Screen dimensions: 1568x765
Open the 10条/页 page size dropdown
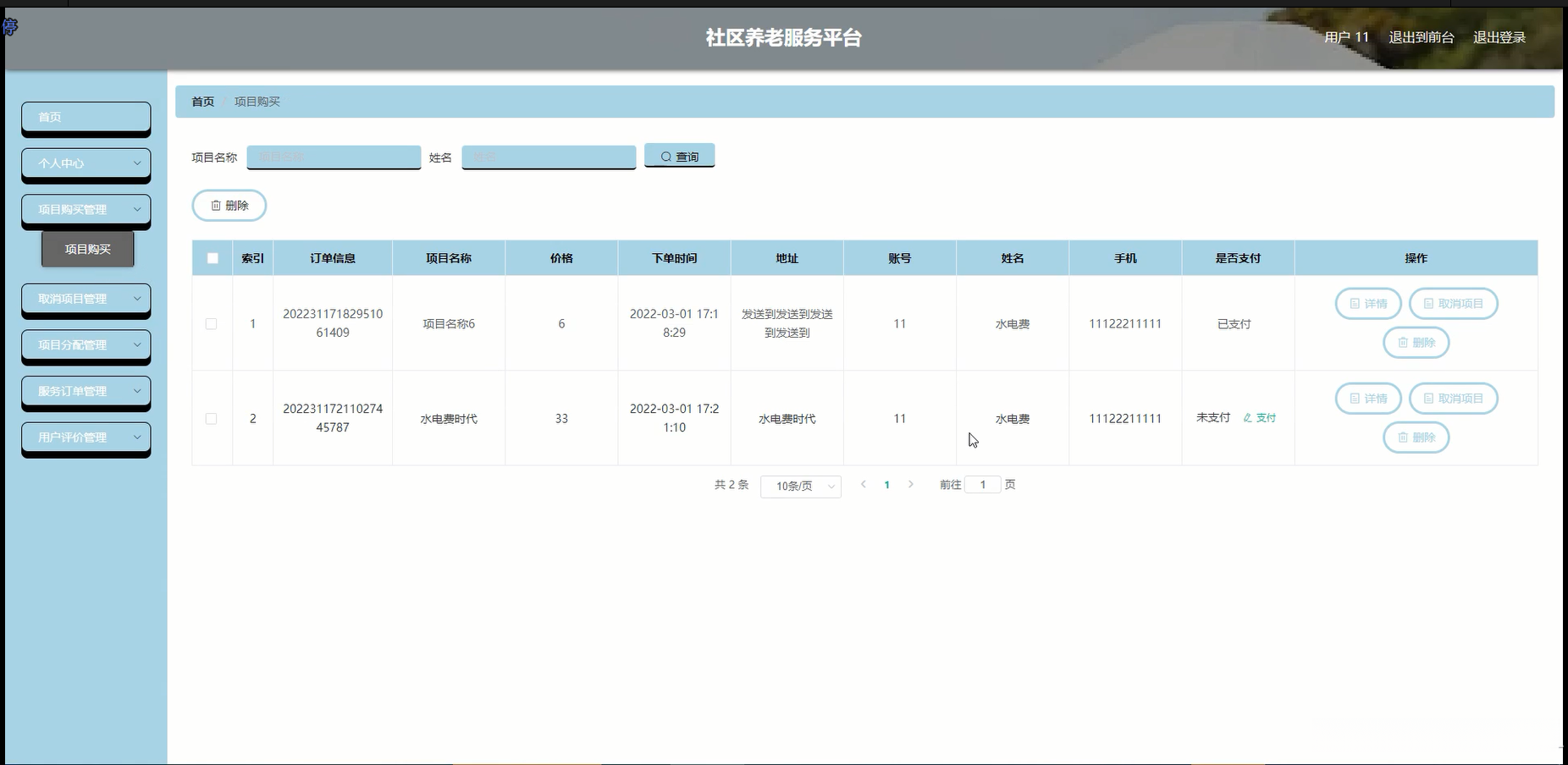801,486
